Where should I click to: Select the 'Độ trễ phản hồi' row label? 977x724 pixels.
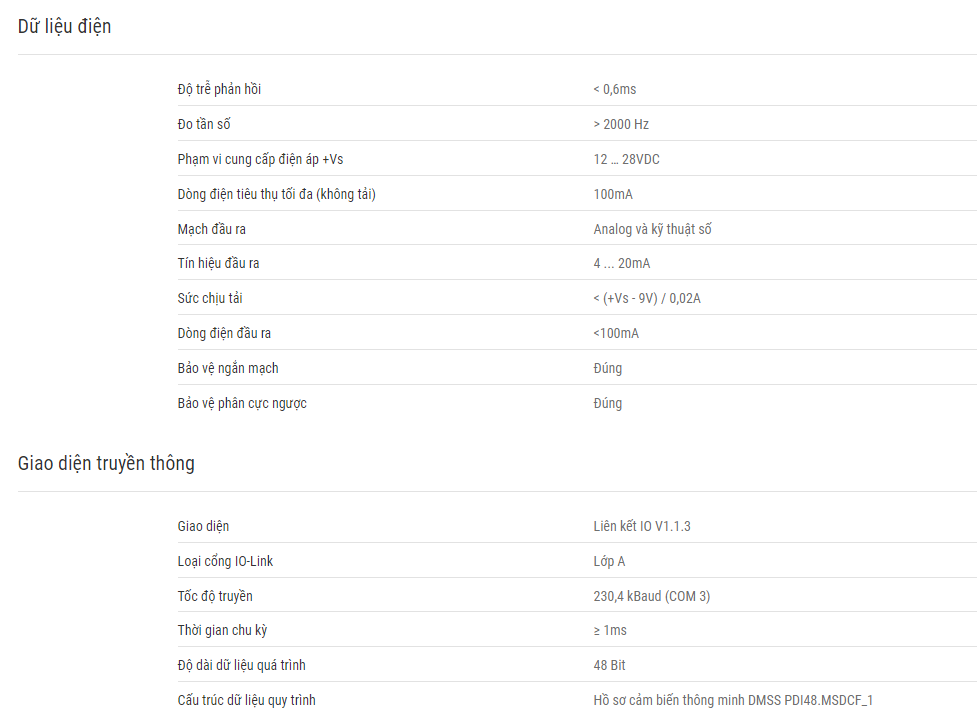(219, 89)
